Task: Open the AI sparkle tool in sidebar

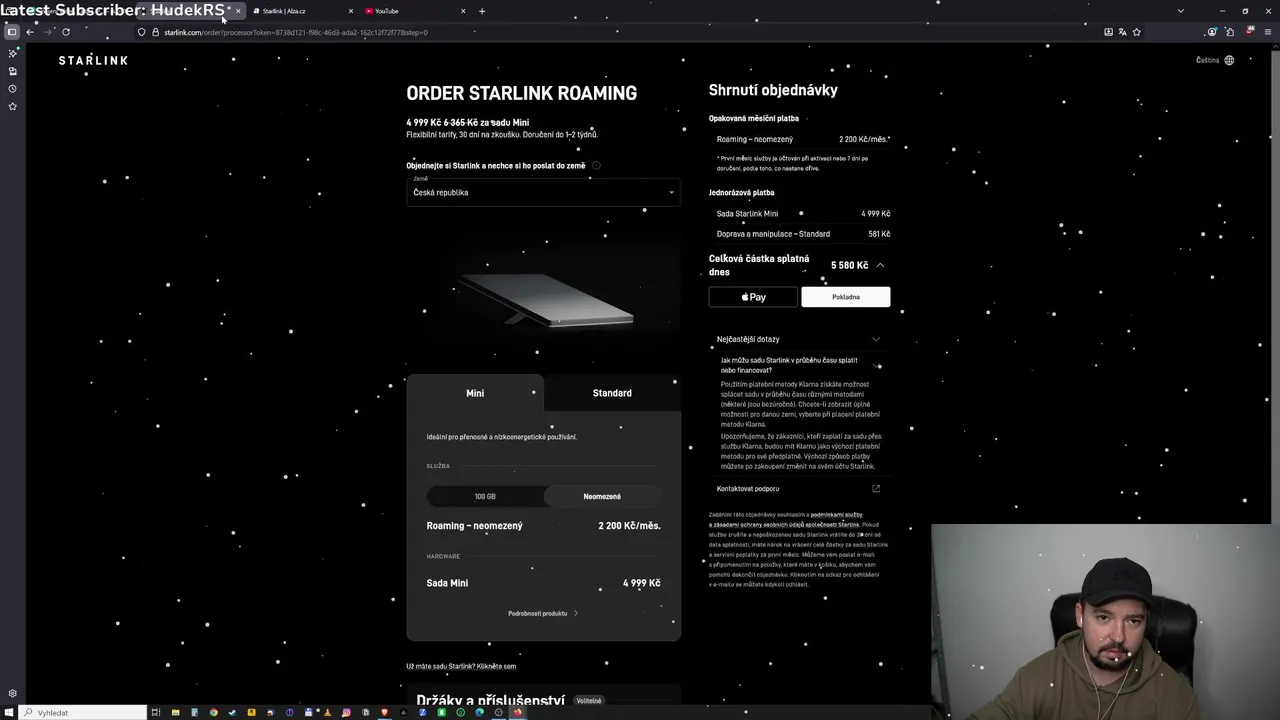Action: click(12, 53)
